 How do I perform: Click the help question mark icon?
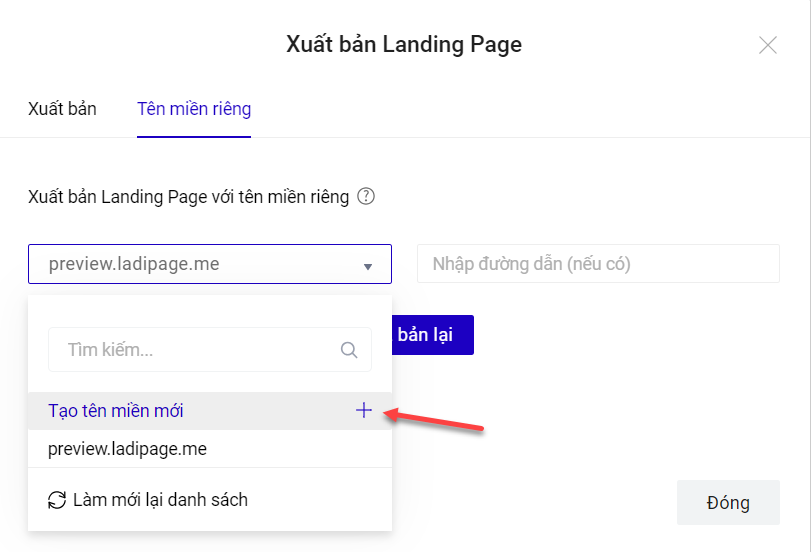(x=366, y=197)
